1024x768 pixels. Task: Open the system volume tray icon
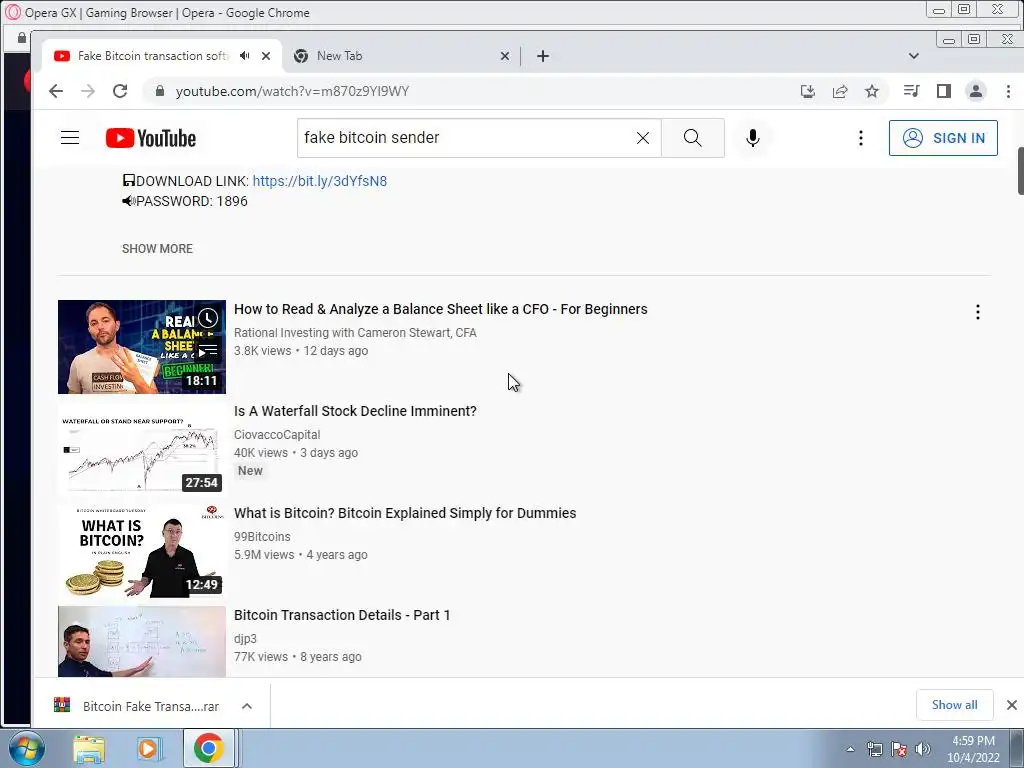pyautogui.click(x=923, y=750)
